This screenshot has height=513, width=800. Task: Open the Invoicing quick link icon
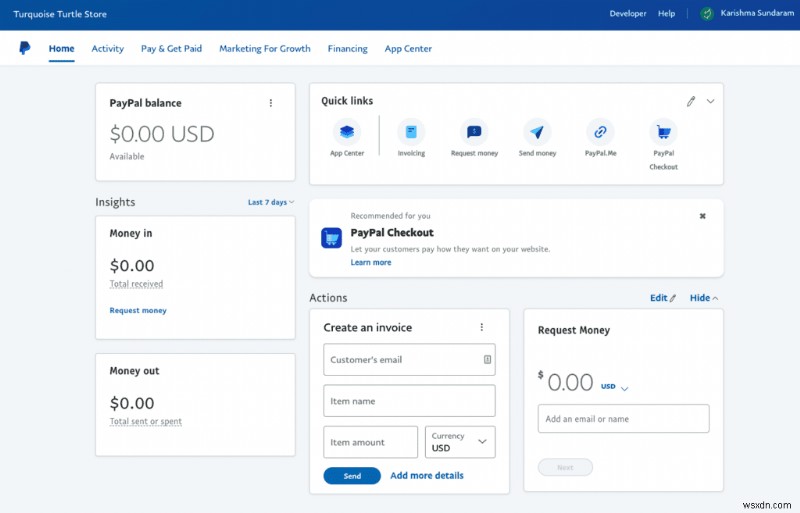point(411,132)
